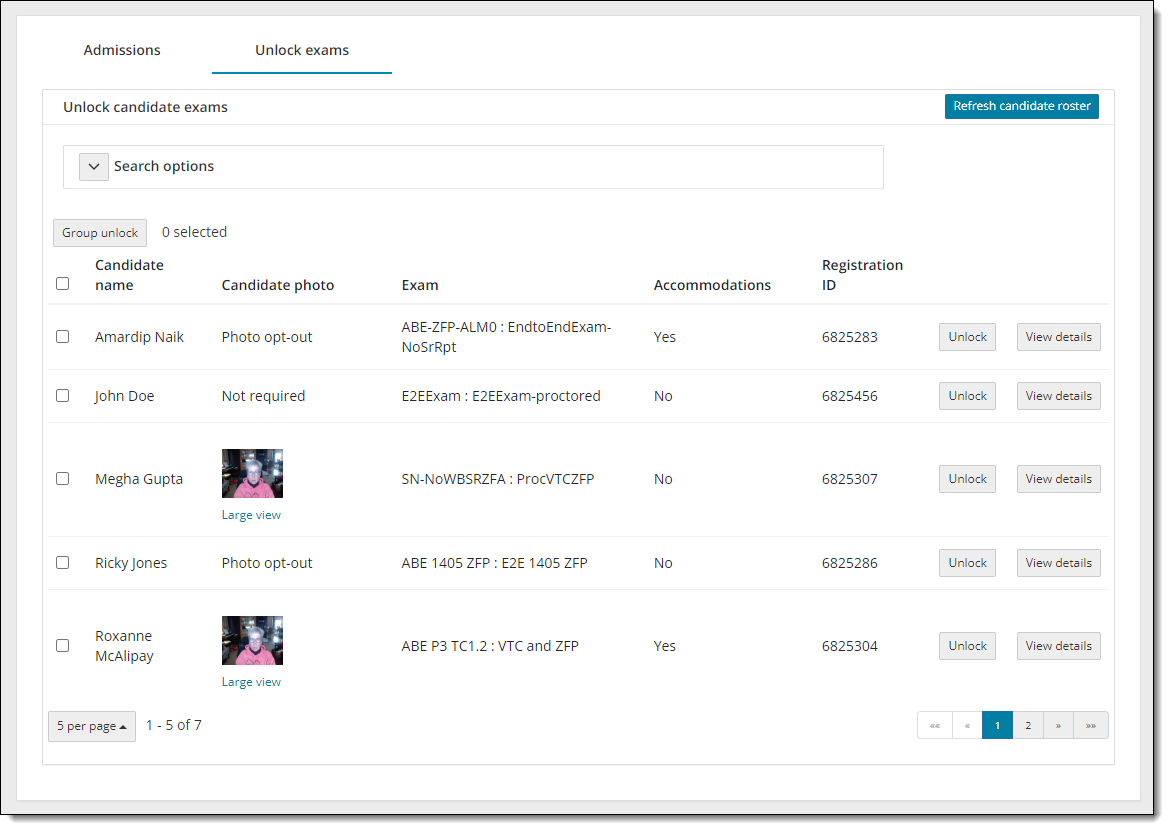
Task: Click Roxanne McAlipay's candidate photo thumbnail
Action: [x=252, y=641]
